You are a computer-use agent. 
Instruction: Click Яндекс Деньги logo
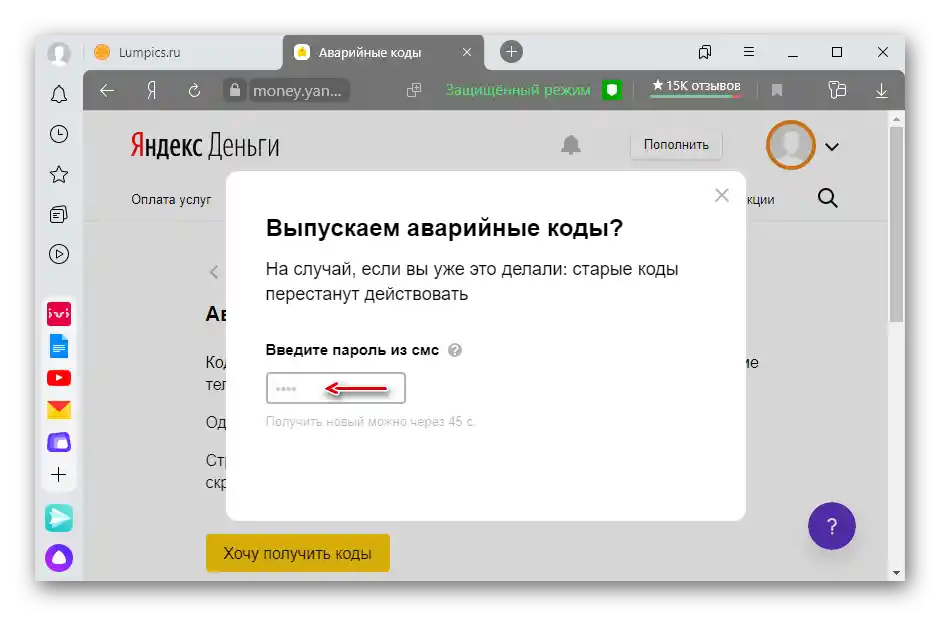[x=205, y=146]
